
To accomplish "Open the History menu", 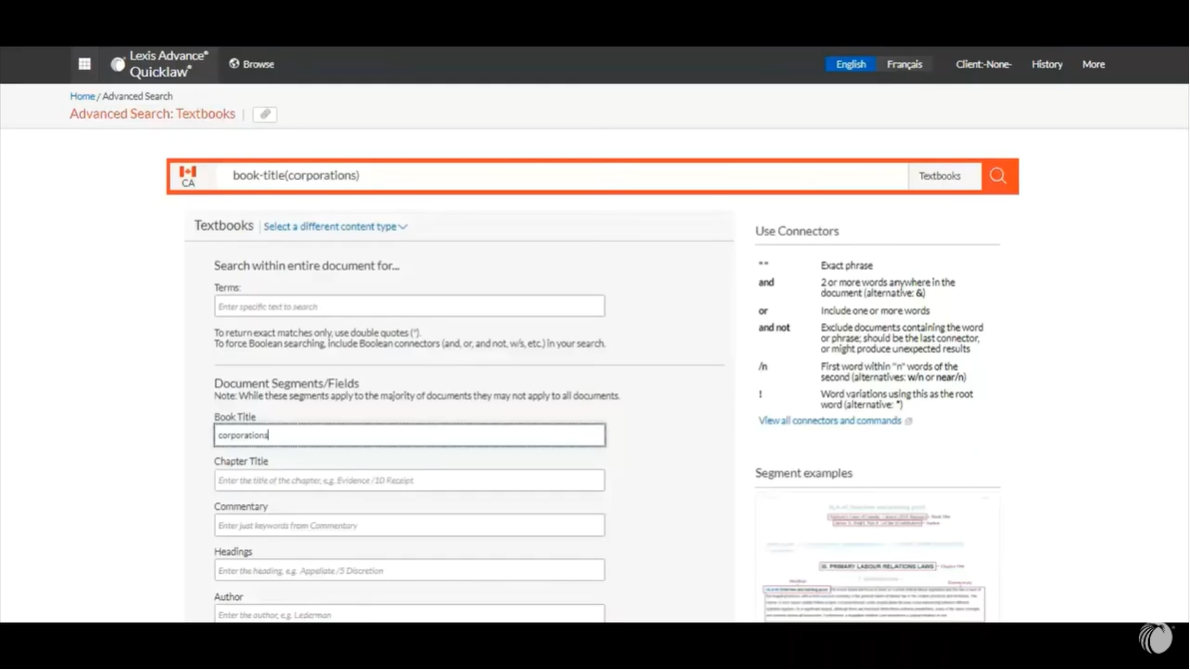I will coord(1047,64).
